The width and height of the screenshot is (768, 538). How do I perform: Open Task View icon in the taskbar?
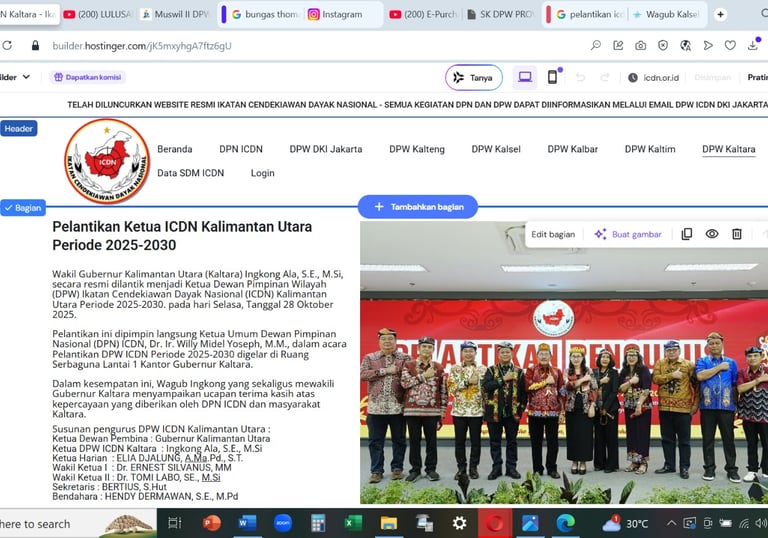(x=174, y=523)
